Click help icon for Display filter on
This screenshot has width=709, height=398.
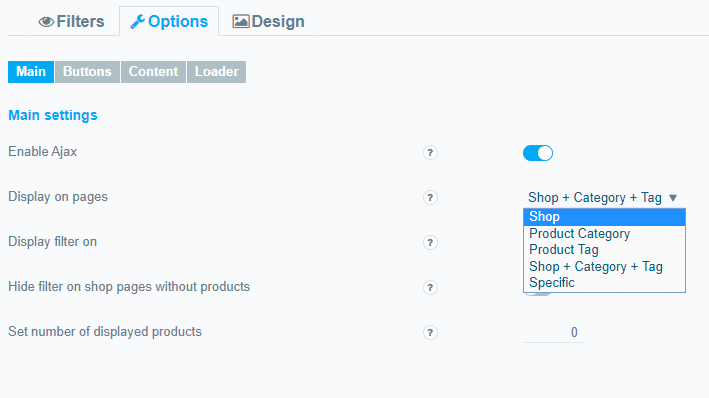[x=430, y=243]
